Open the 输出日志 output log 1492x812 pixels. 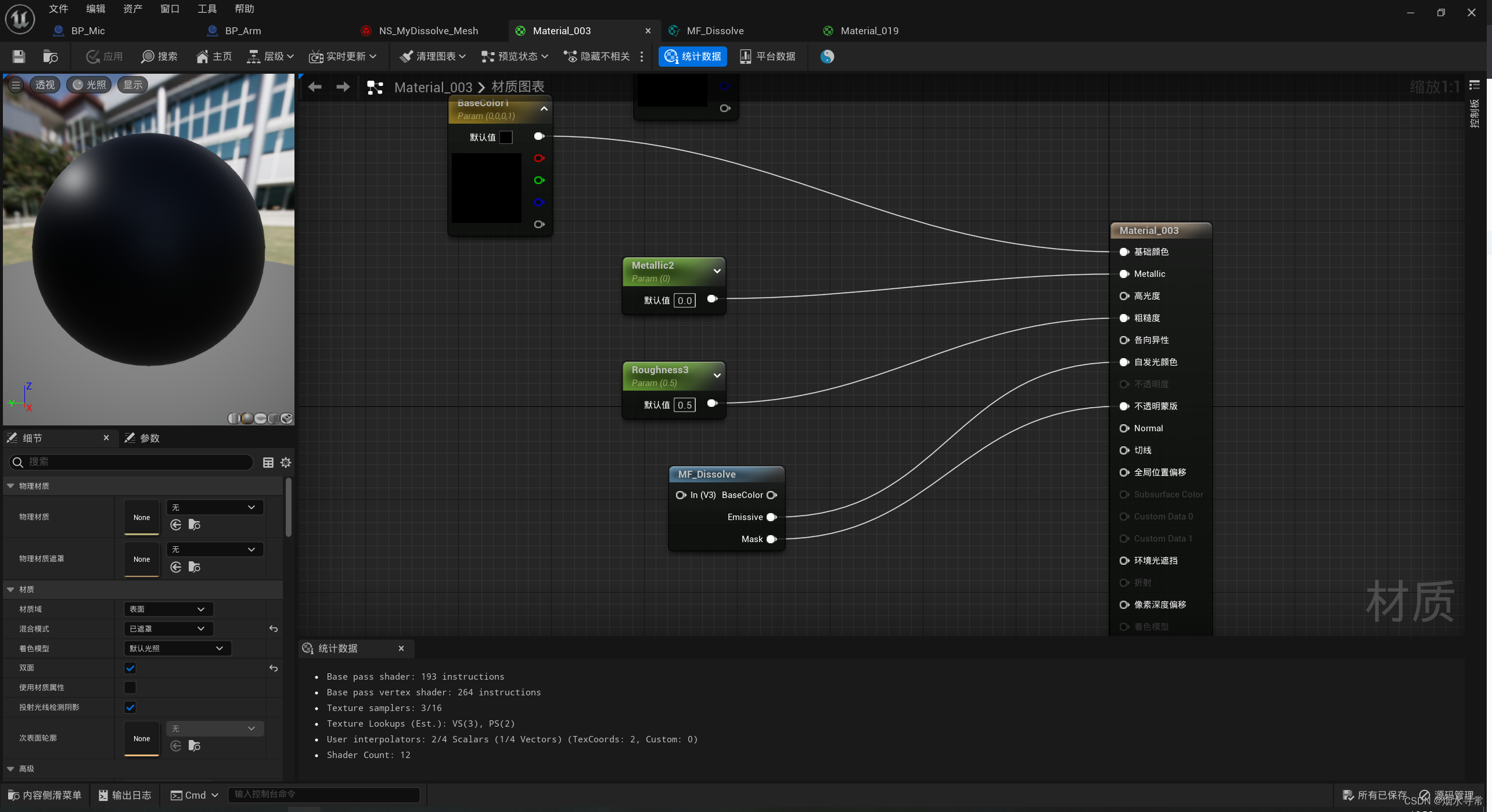pyautogui.click(x=124, y=795)
